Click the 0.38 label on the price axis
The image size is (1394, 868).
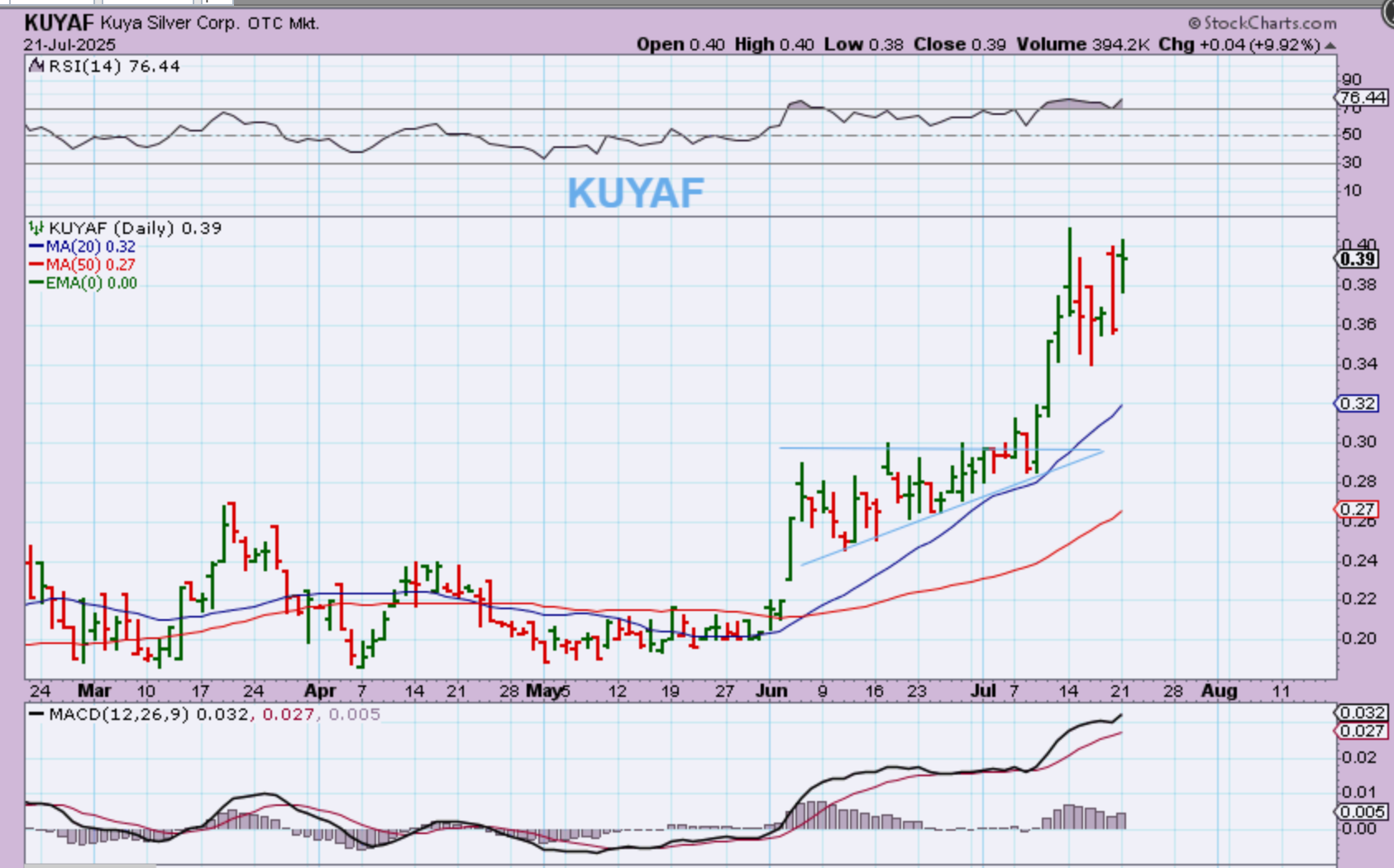[x=1358, y=284]
